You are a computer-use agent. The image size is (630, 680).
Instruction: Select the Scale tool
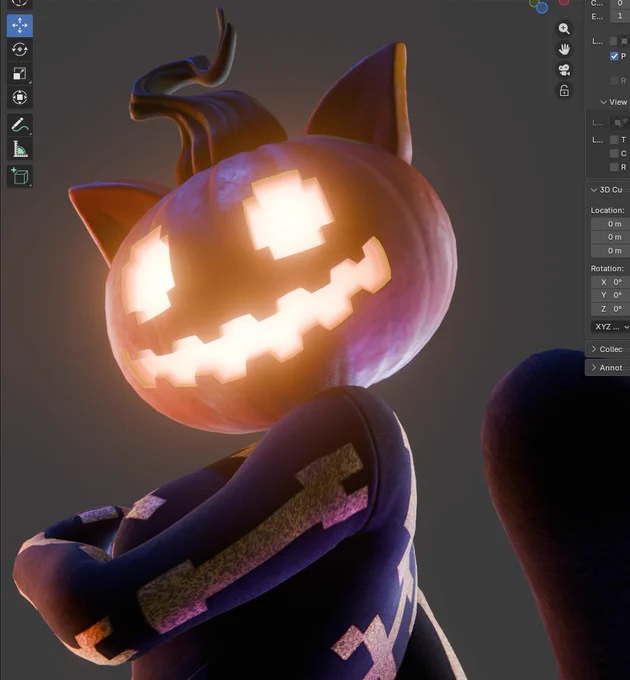pos(20,73)
